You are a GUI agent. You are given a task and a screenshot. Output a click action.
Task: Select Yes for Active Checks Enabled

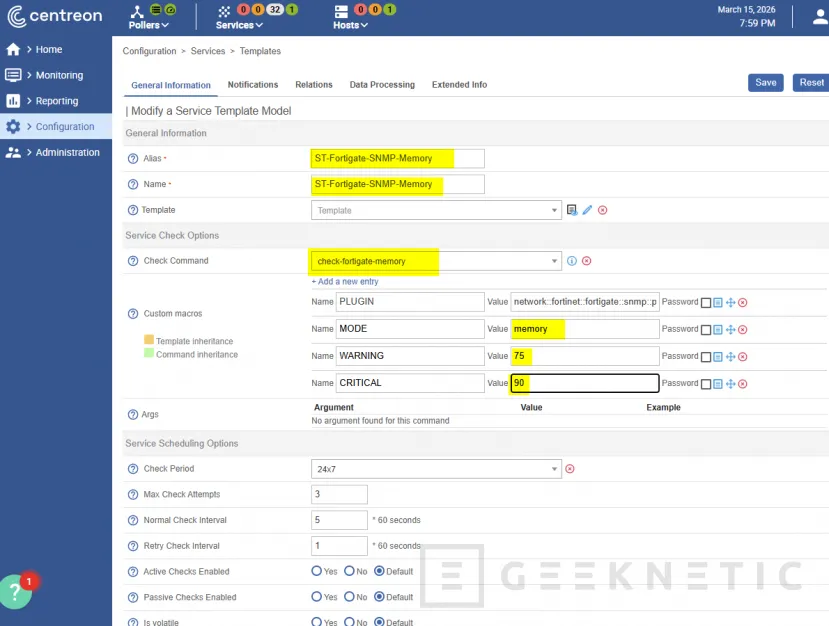click(x=317, y=571)
